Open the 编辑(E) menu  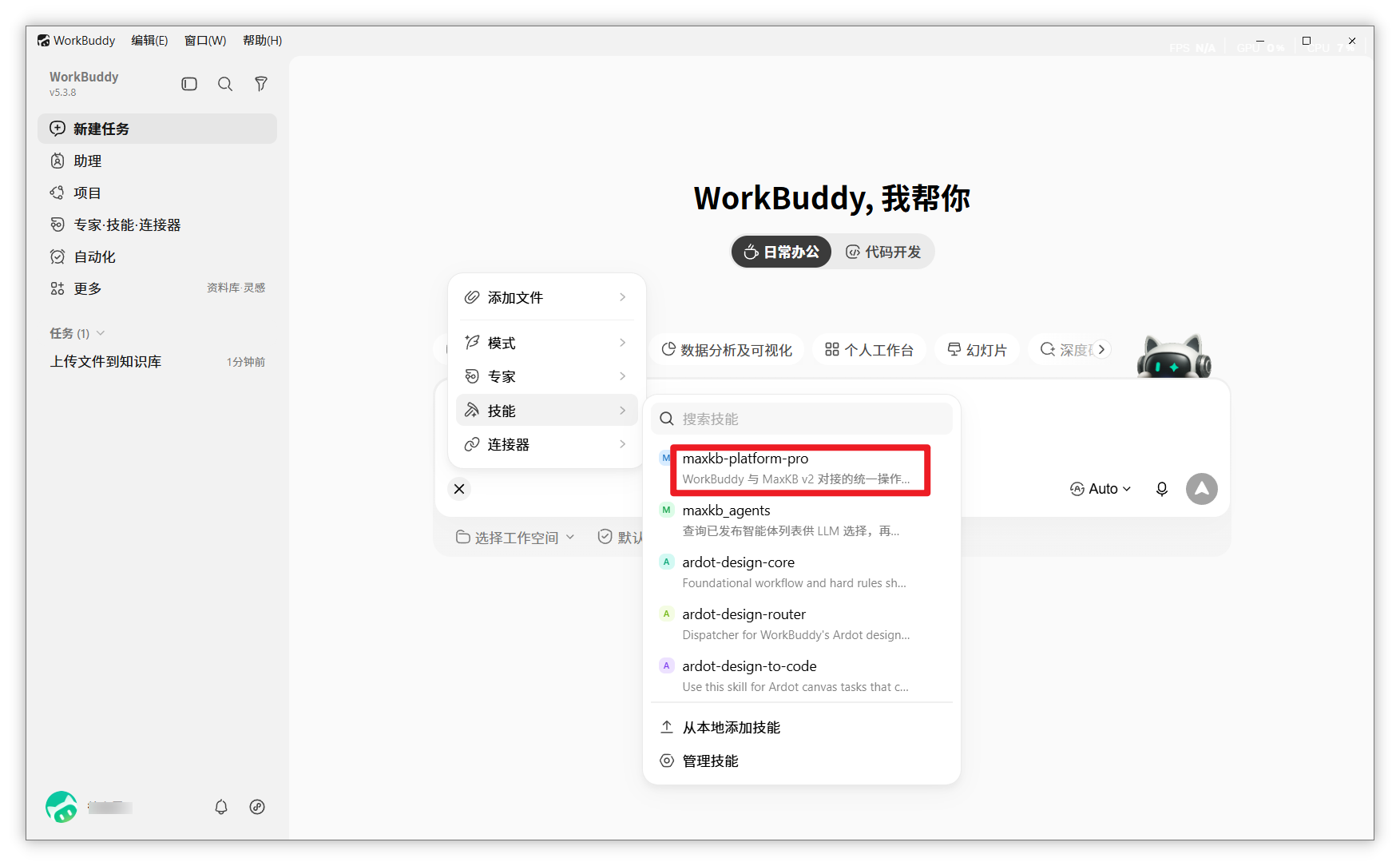(149, 41)
